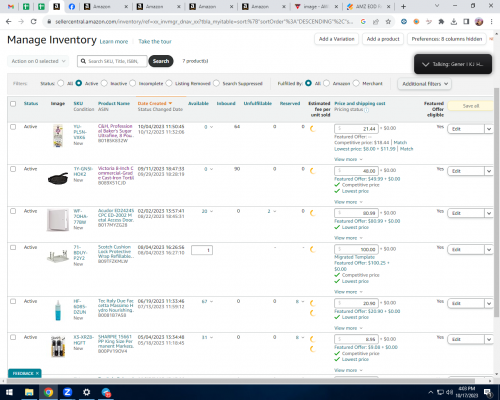Expand the Additional Filters dropdown
This screenshot has height=400, width=500.
(x=425, y=84)
